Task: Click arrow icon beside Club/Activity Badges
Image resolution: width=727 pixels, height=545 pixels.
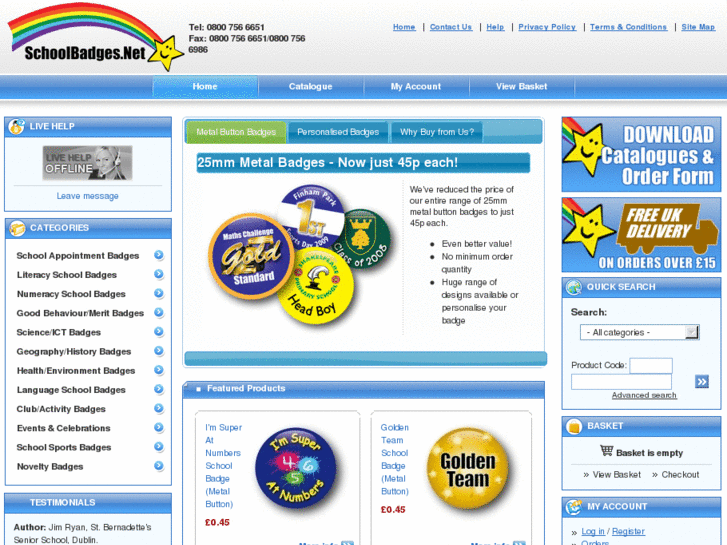Action: click(x=159, y=409)
